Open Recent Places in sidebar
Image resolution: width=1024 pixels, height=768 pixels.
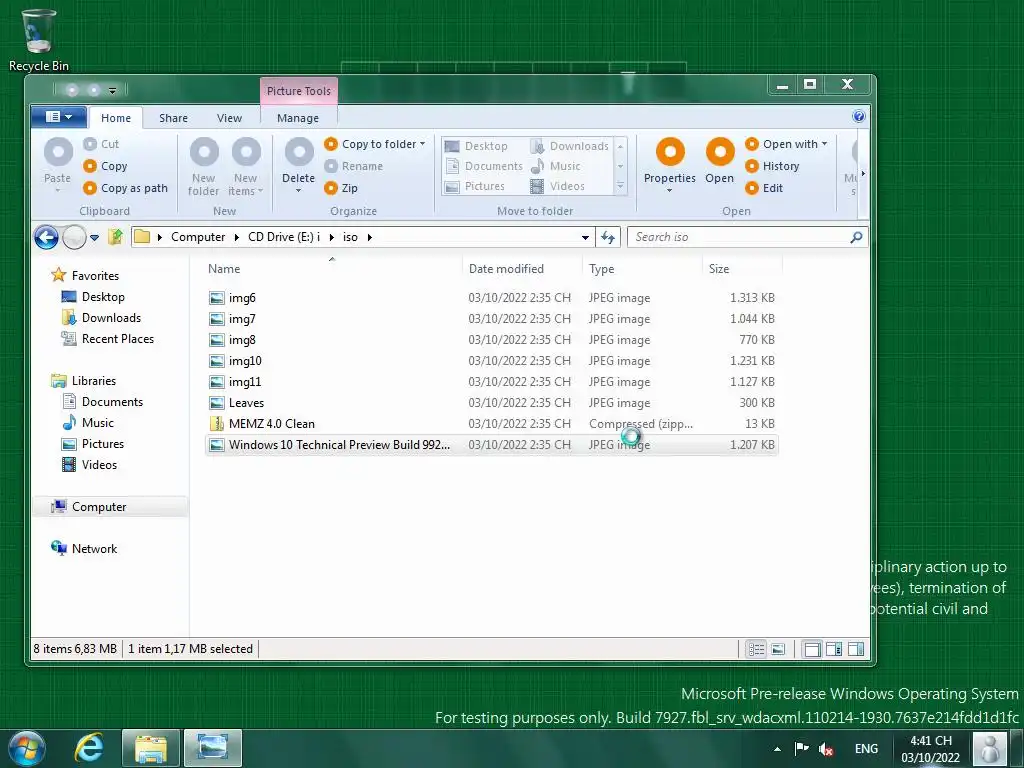108,338
